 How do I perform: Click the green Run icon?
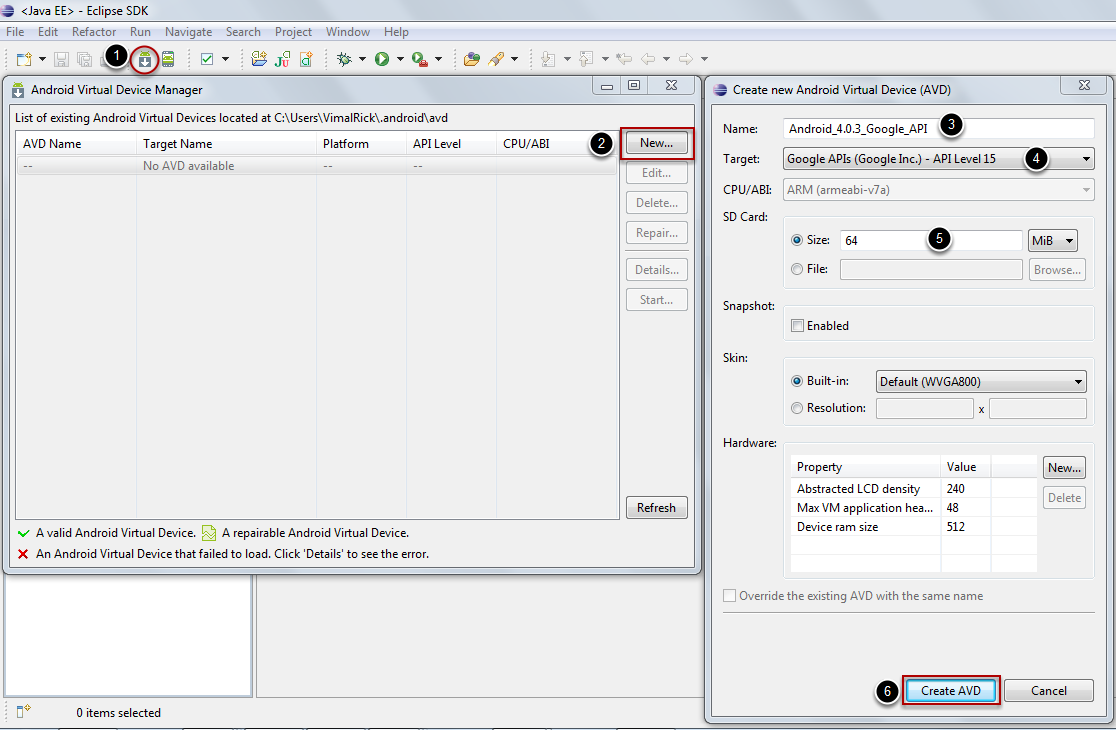click(x=382, y=59)
